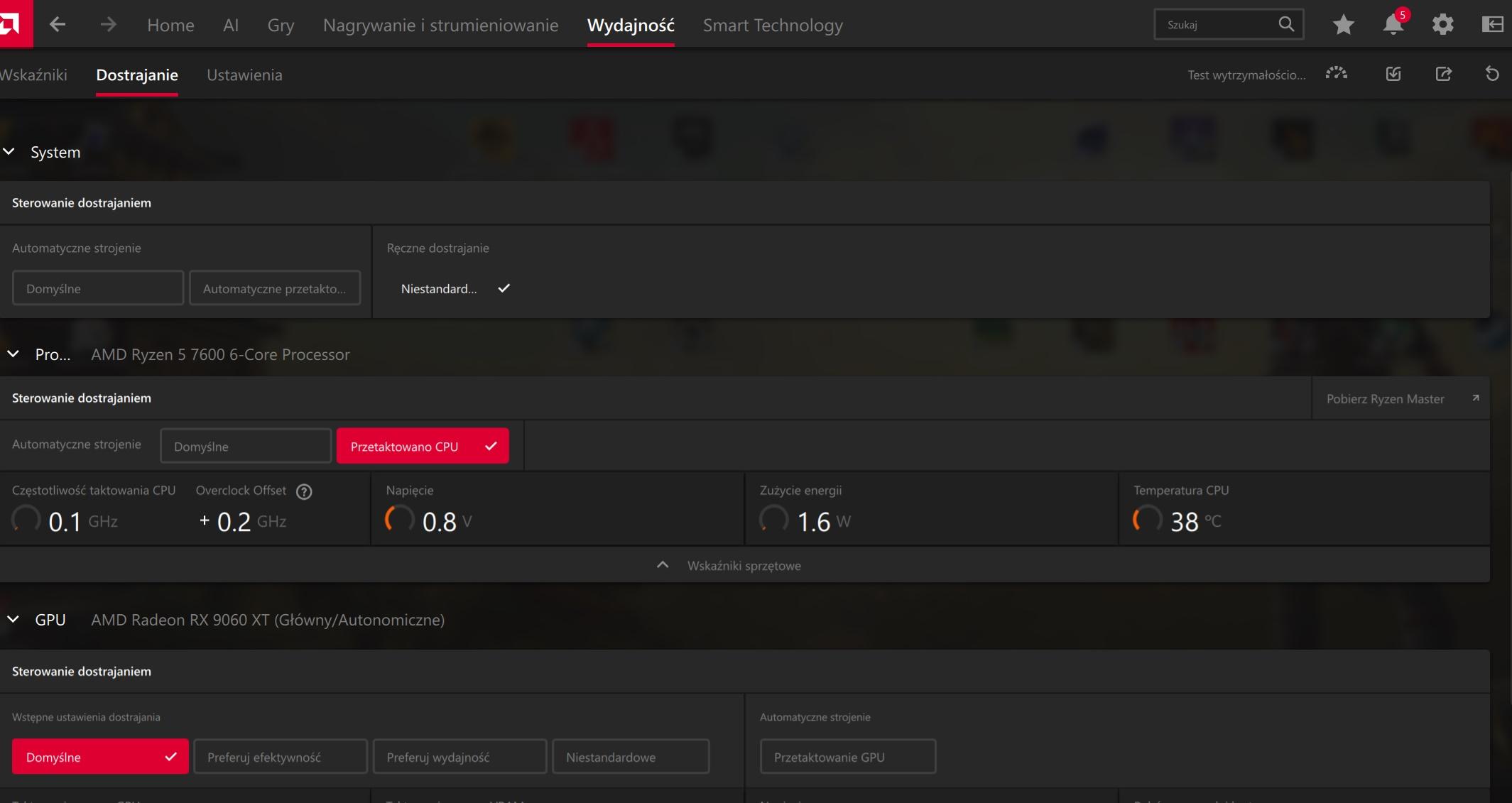Click the Szukaj search field
This screenshot has height=803, width=1512.
coord(1218,25)
